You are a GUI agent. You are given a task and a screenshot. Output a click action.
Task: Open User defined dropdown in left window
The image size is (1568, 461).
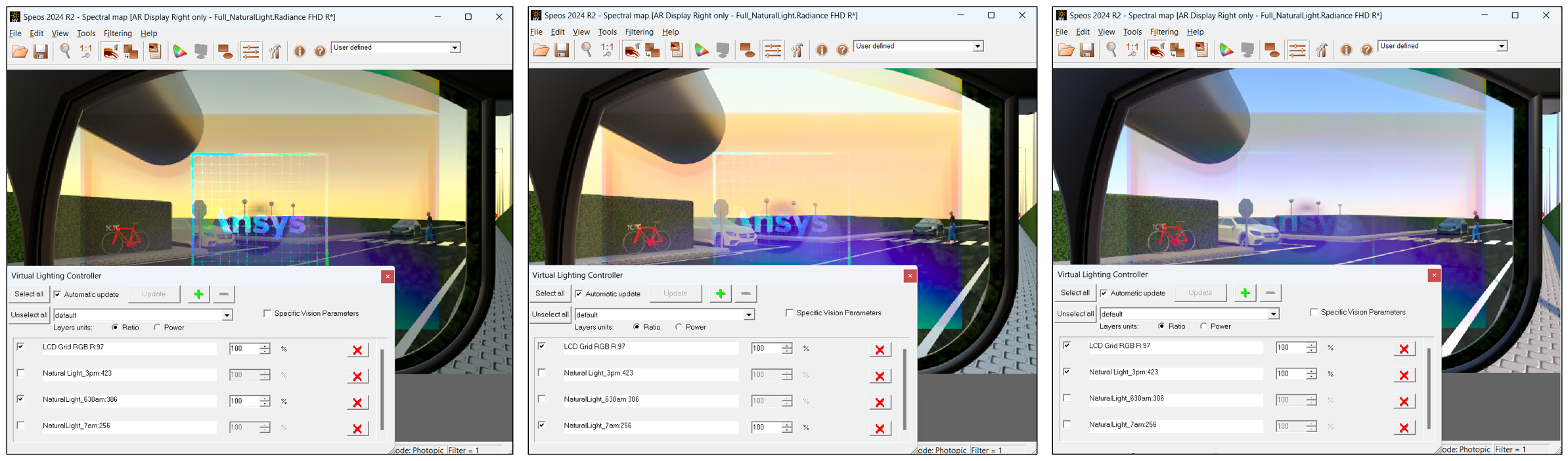(x=455, y=47)
